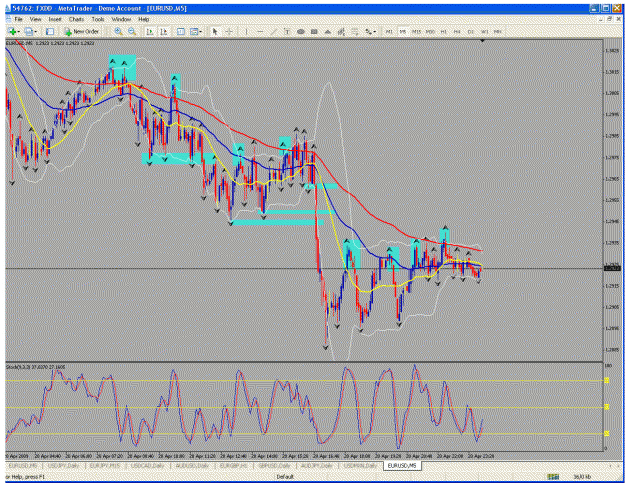Select the Rectangle drawing tool
Image resolution: width=625 pixels, height=483 pixels.
(x=314, y=31)
